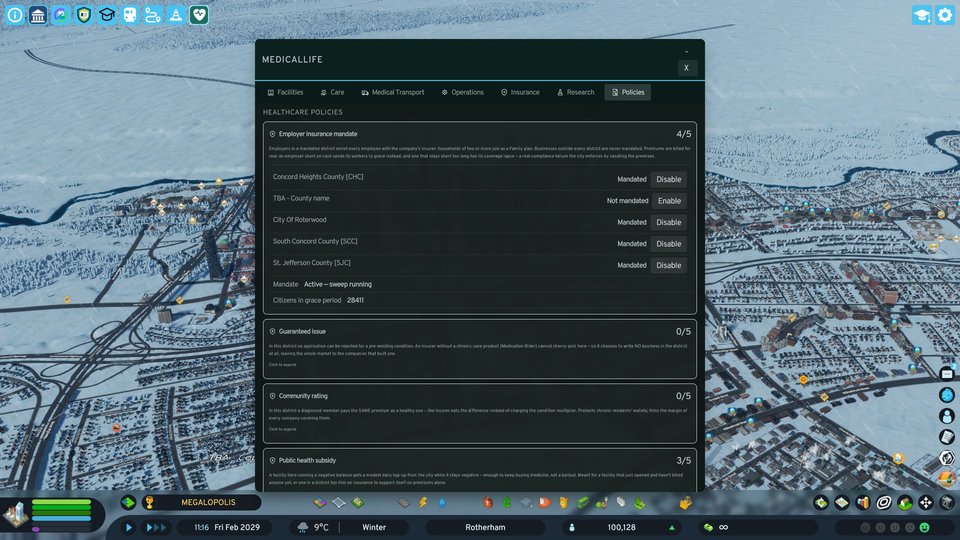Open the route path icon

(153, 15)
